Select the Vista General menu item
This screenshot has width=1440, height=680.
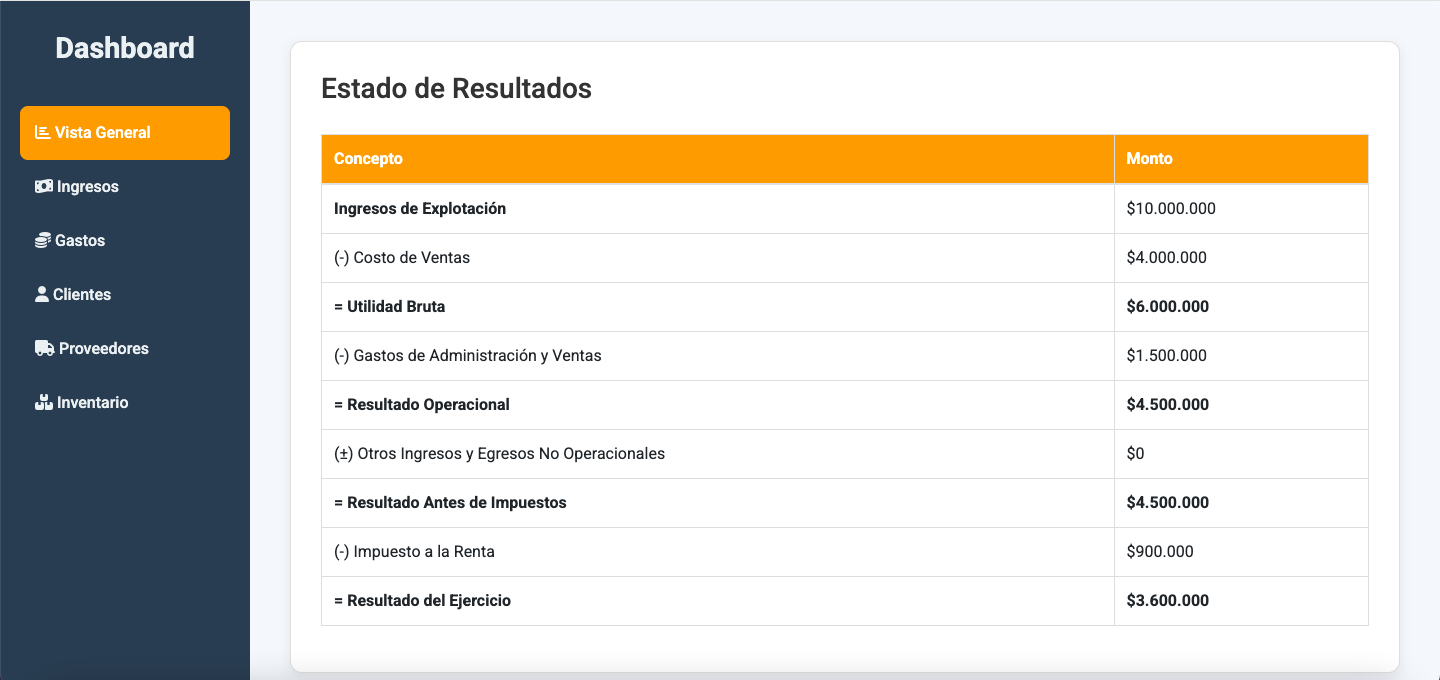pyautogui.click(x=125, y=133)
